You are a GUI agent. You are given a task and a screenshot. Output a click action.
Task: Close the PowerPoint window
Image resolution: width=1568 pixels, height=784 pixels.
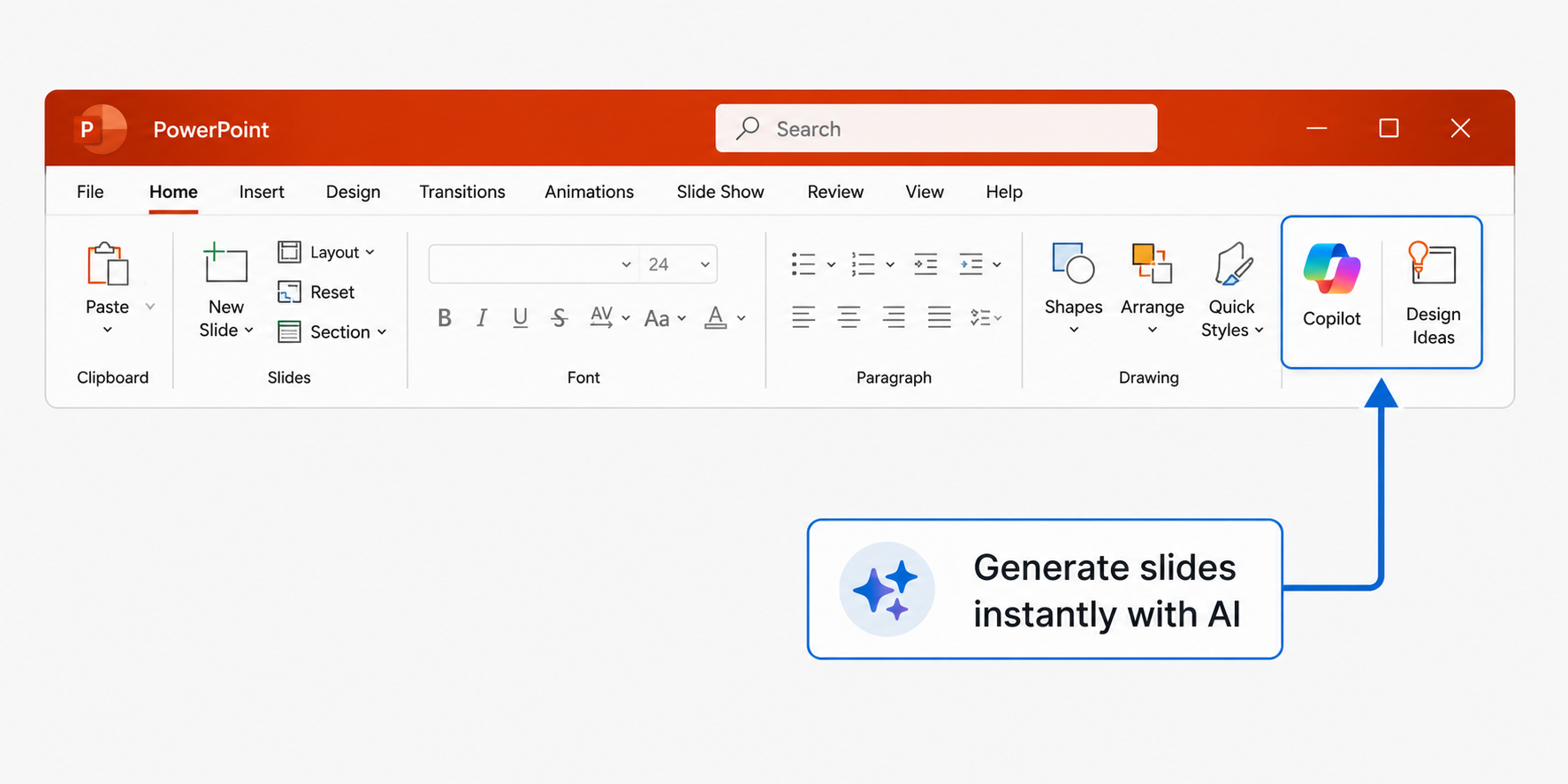tap(1460, 128)
